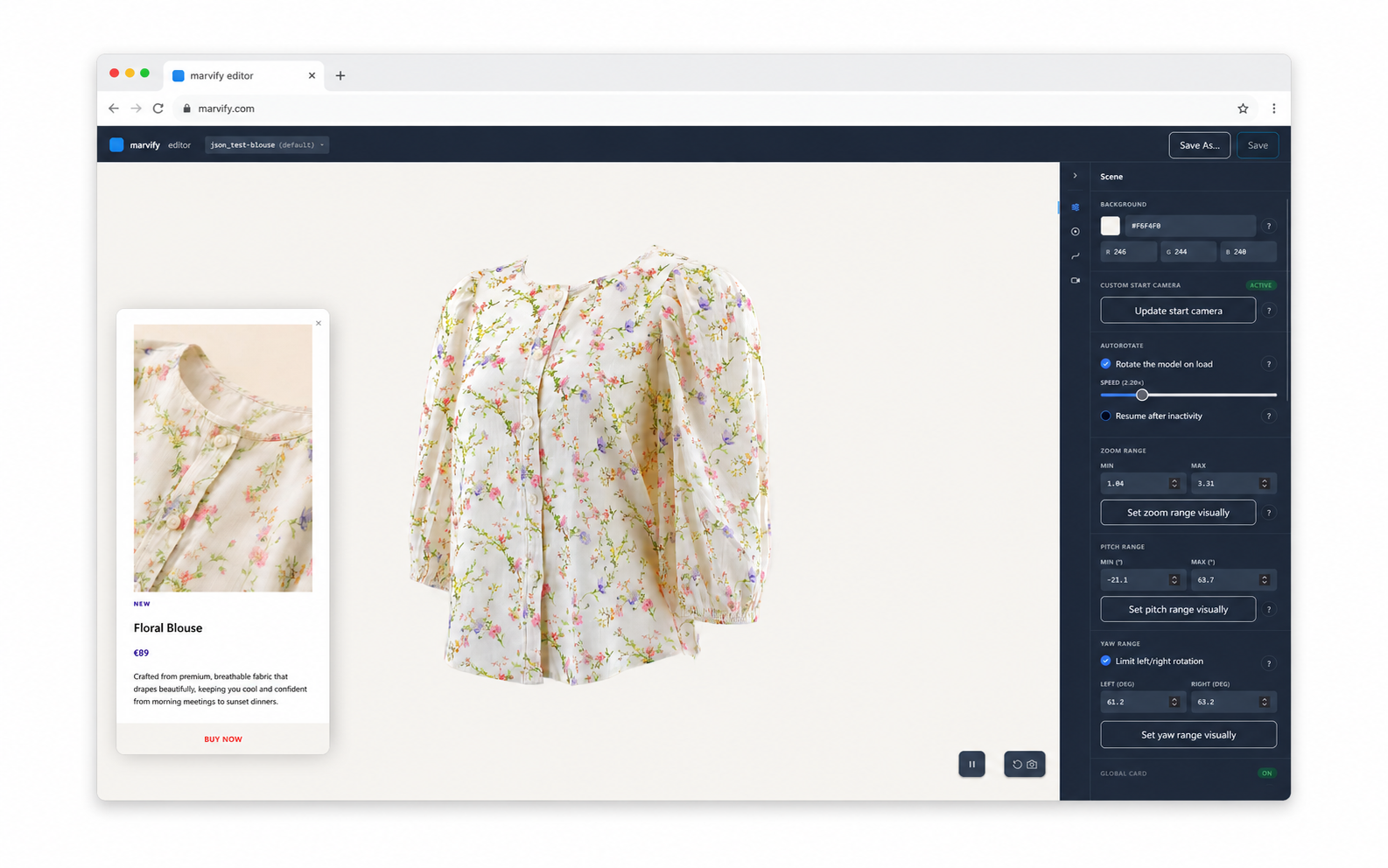
Task: Click the editor label in the header
Action: point(179,145)
